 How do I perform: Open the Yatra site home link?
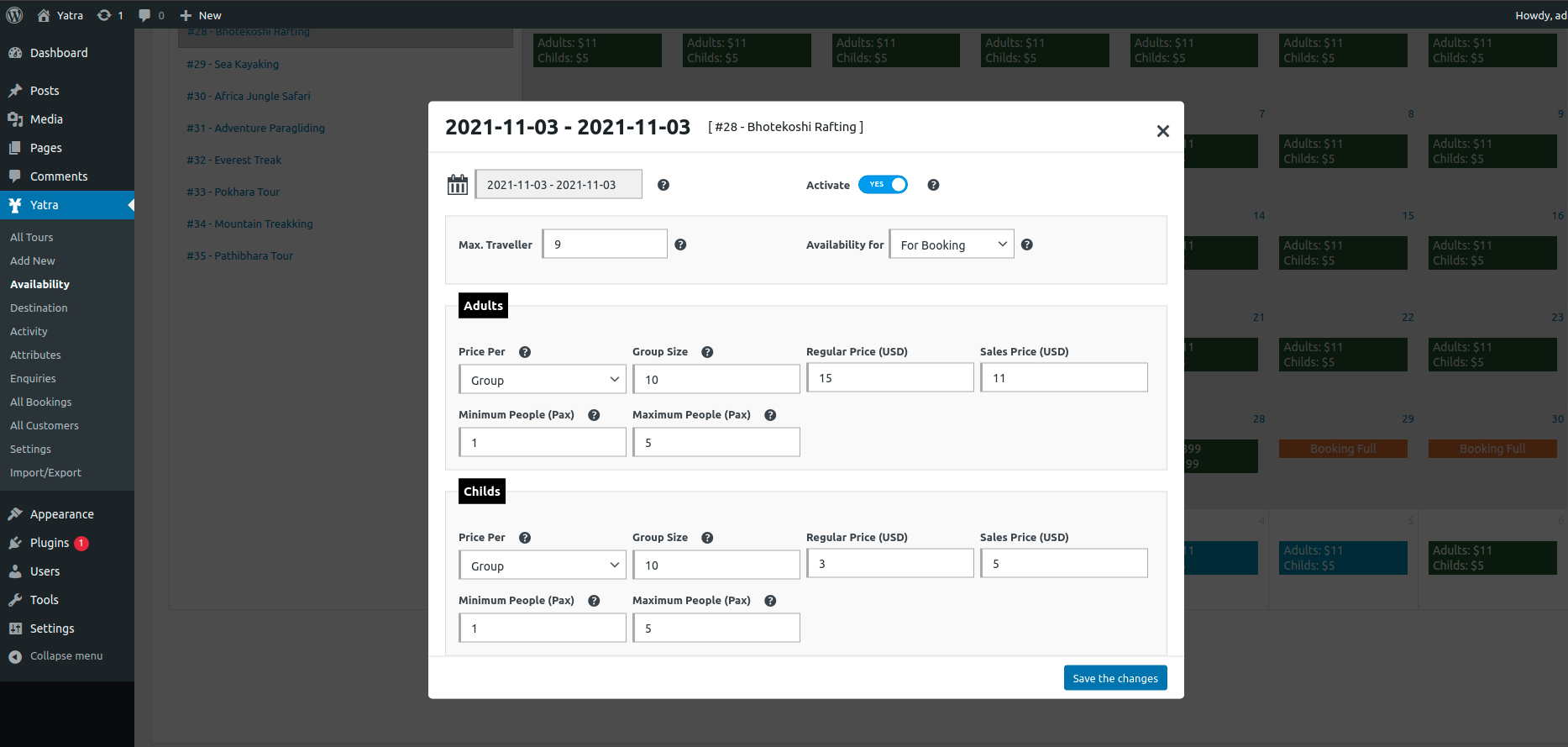coord(60,15)
